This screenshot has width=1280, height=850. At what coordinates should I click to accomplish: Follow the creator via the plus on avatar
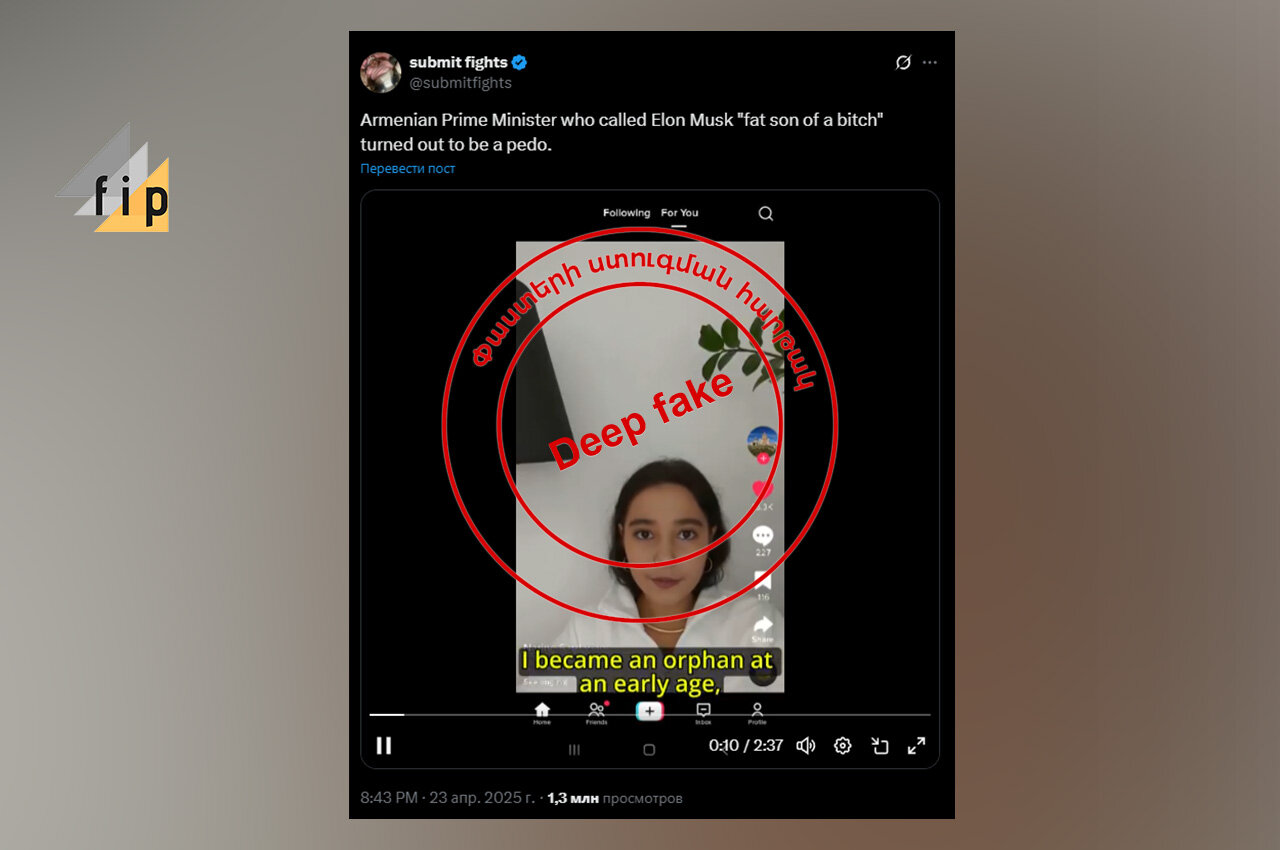coord(763,456)
